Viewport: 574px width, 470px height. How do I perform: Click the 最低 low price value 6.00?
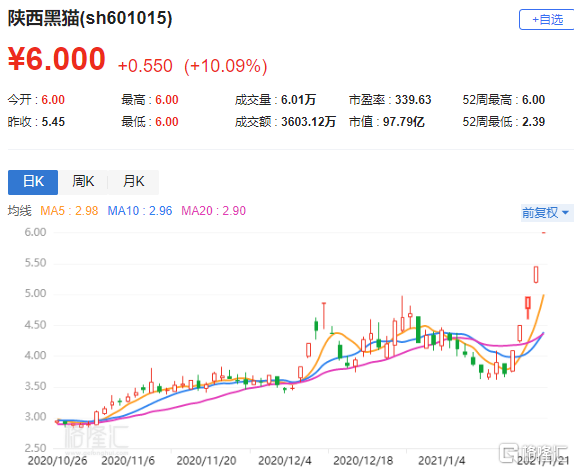[x=167, y=122]
